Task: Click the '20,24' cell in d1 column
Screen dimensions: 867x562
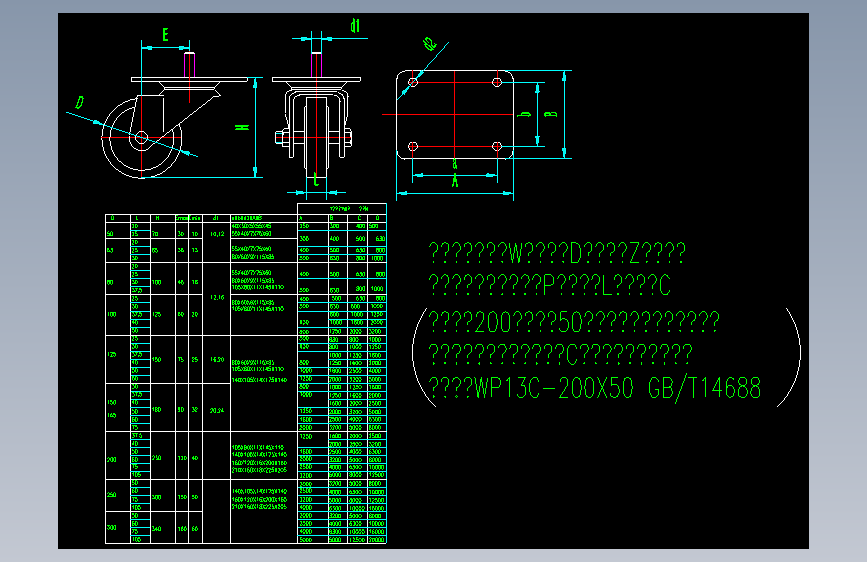Action: pos(217,410)
